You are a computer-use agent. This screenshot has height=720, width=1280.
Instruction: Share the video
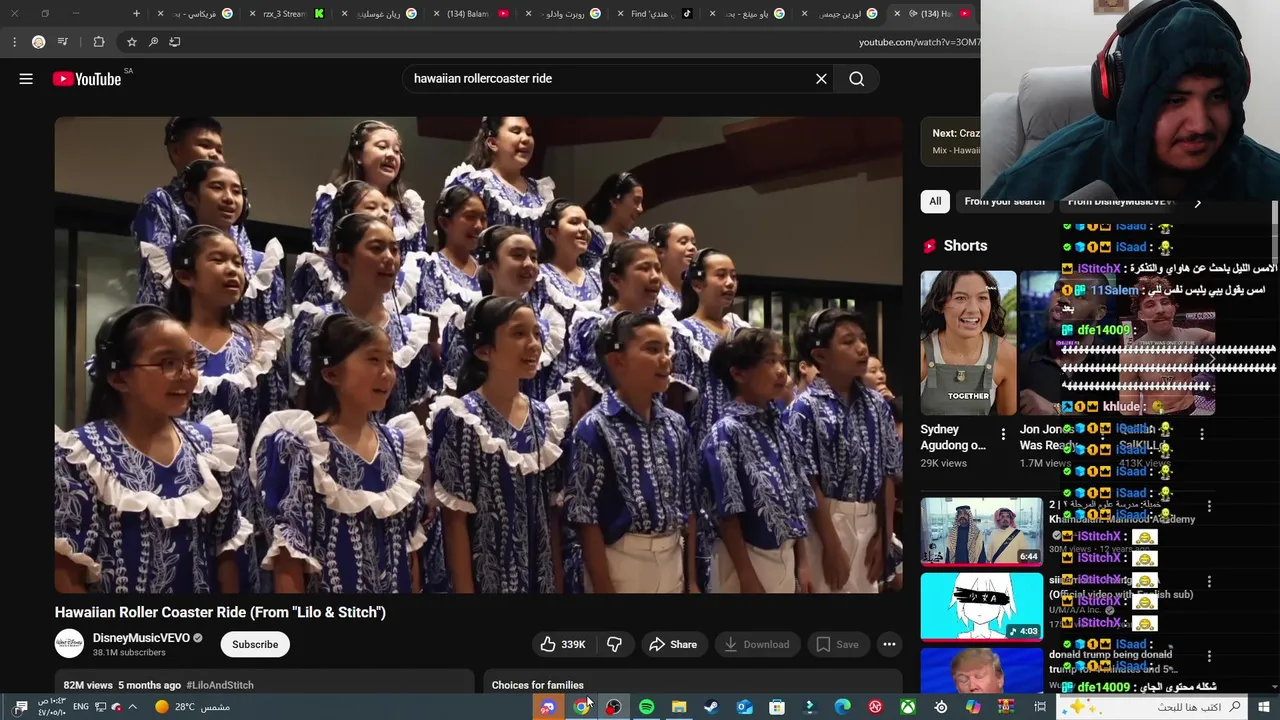pos(673,645)
